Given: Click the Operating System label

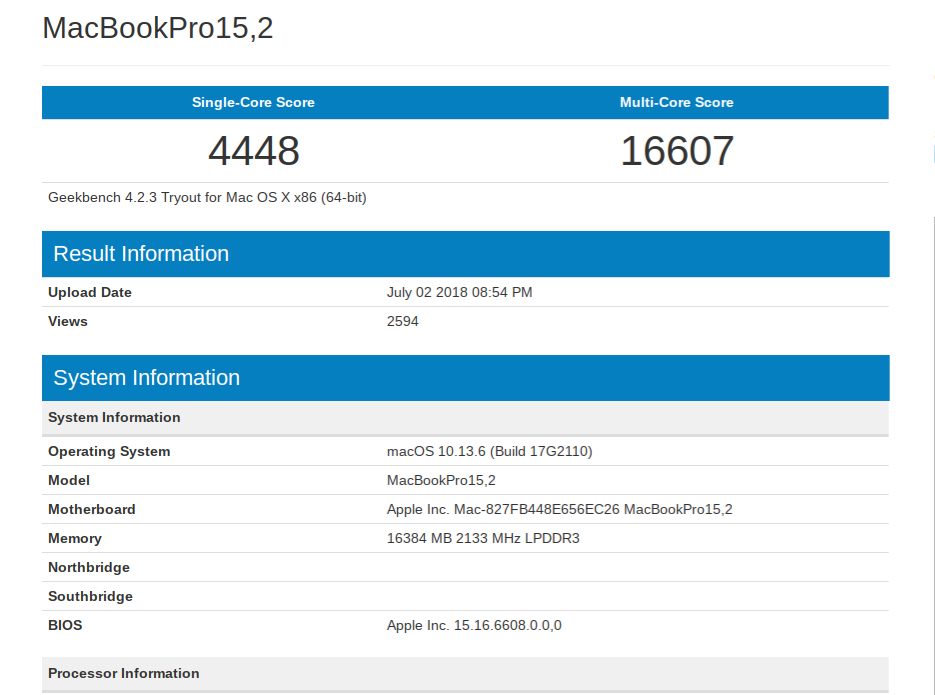Looking at the screenshot, I should pyautogui.click(x=109, y=452).
